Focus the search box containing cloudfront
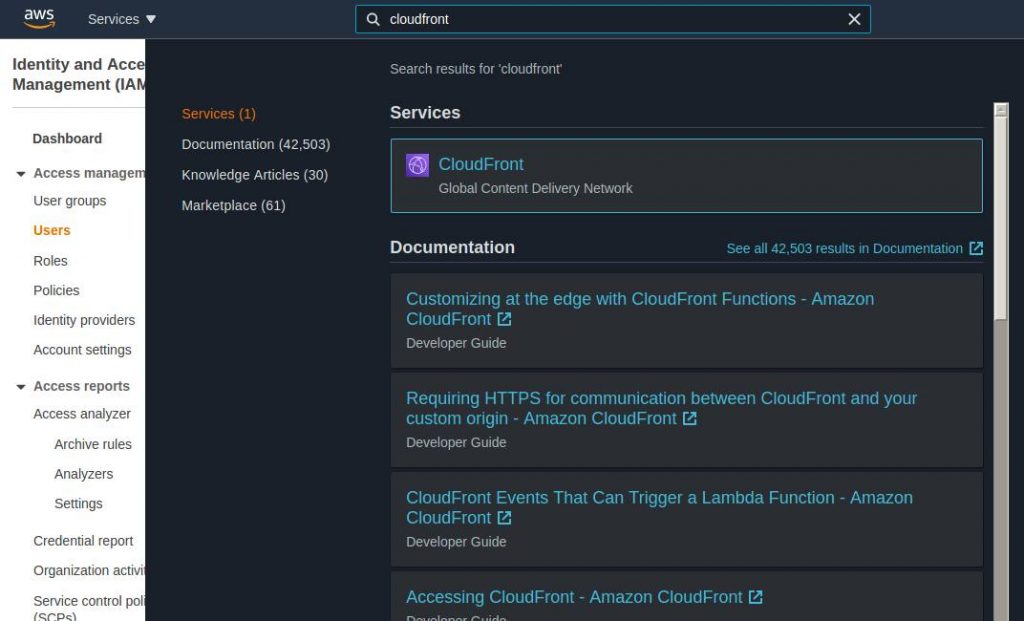The image size is (1024, 621). (x=613, y=20)
